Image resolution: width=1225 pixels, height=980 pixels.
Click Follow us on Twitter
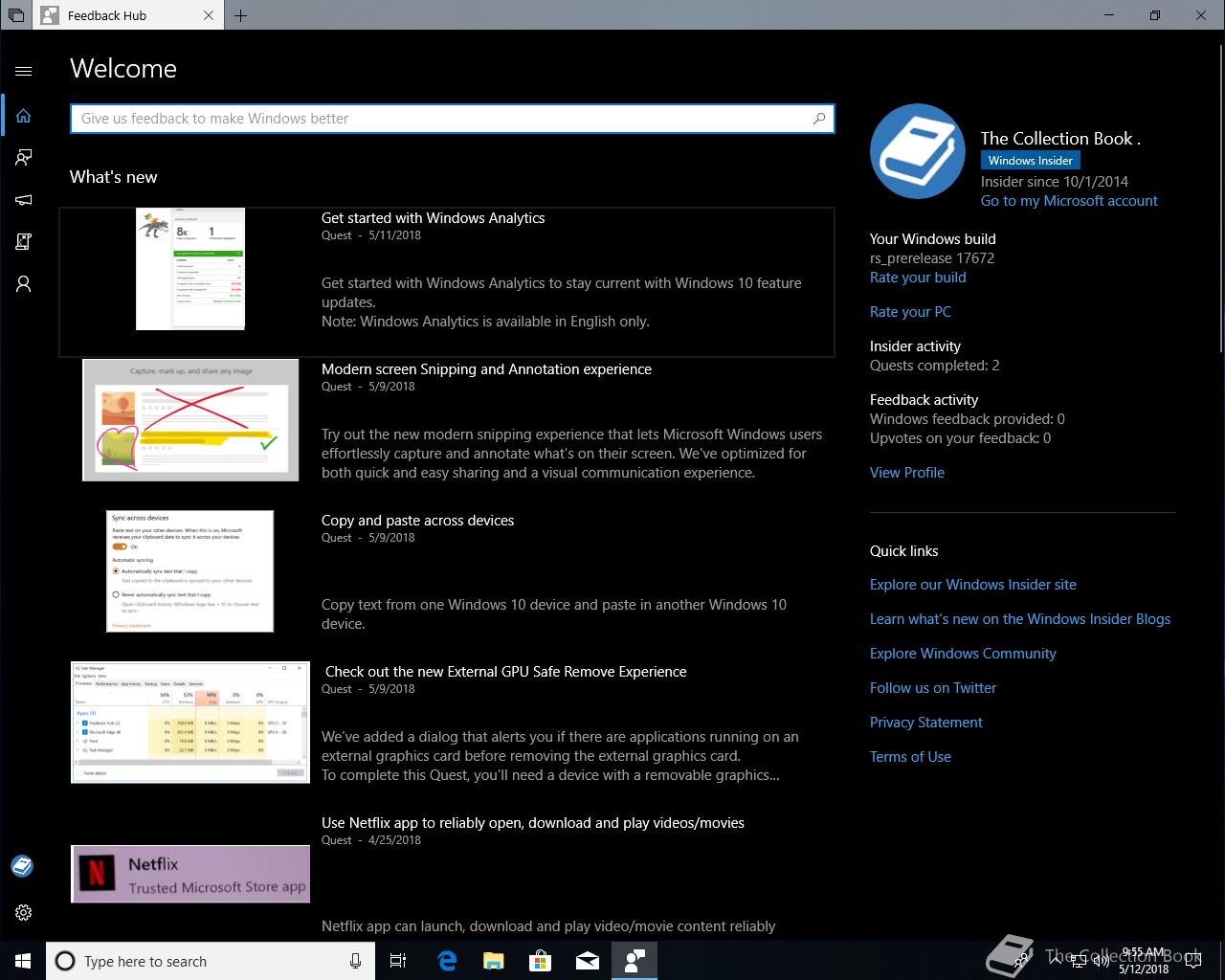(x=933, y=688)
